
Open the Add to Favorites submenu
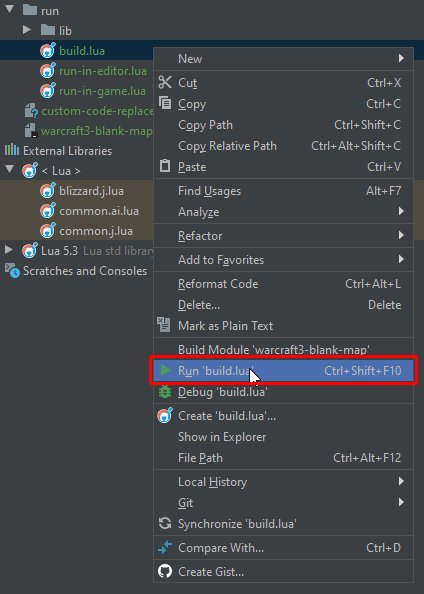pyautogui.click(x=283, y=259)
